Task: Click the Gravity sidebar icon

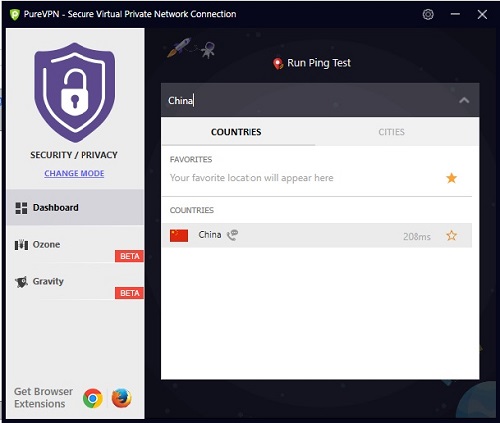Action: coord(21,282)
